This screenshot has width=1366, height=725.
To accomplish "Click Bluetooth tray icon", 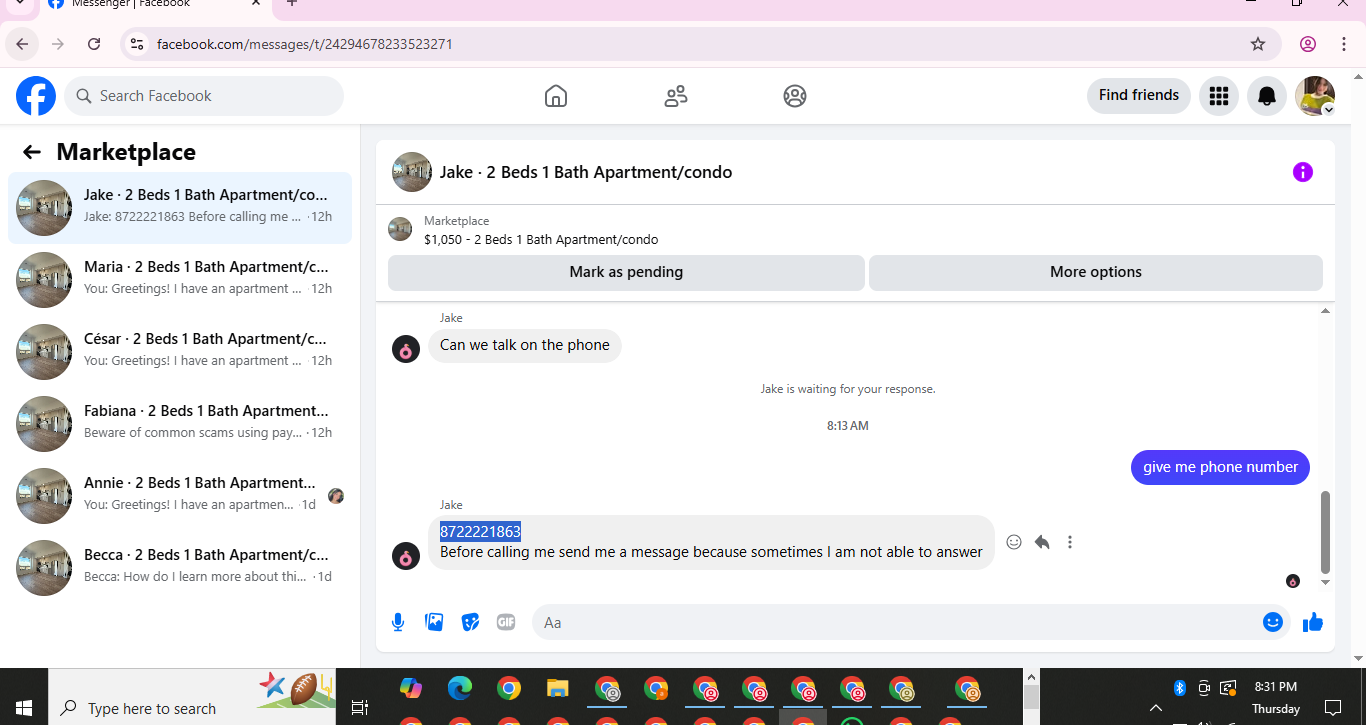I will pyautogui.click(x=1180, y=688).
